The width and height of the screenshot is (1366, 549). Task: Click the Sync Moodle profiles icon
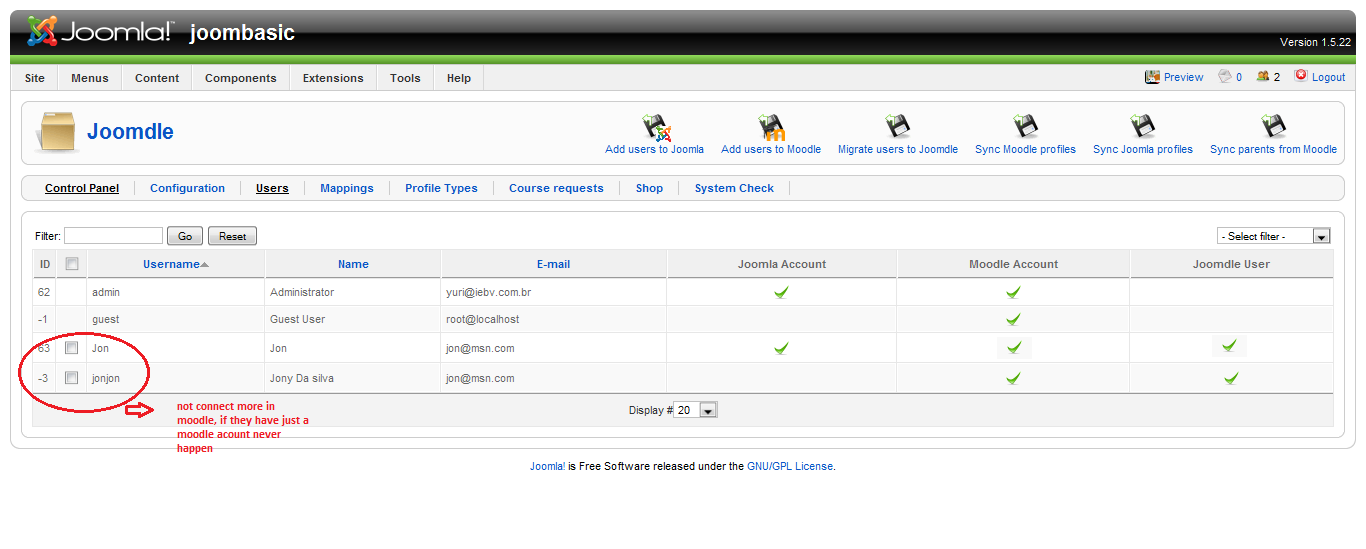1025,127
